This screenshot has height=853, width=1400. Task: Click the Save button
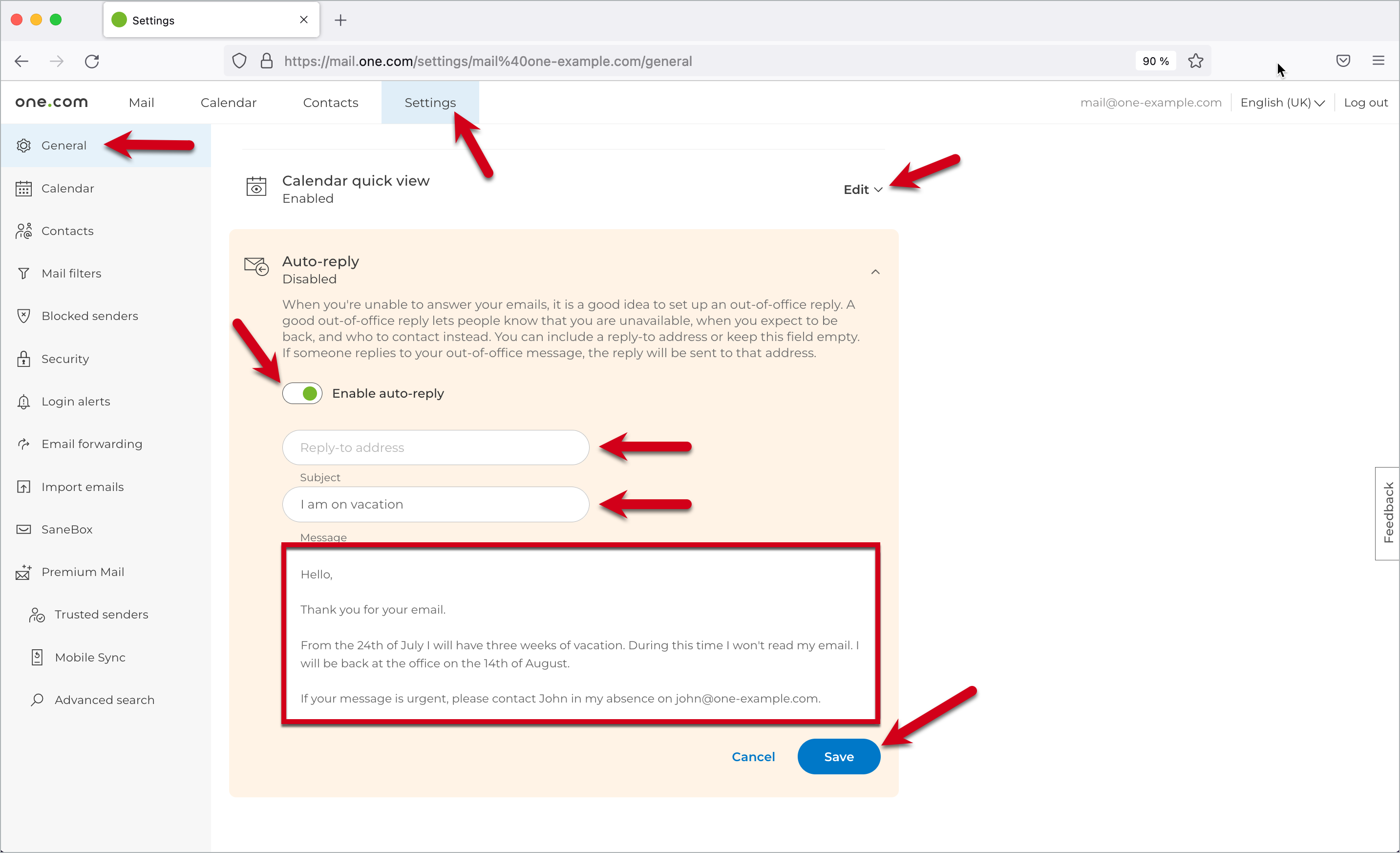point(839,756)
